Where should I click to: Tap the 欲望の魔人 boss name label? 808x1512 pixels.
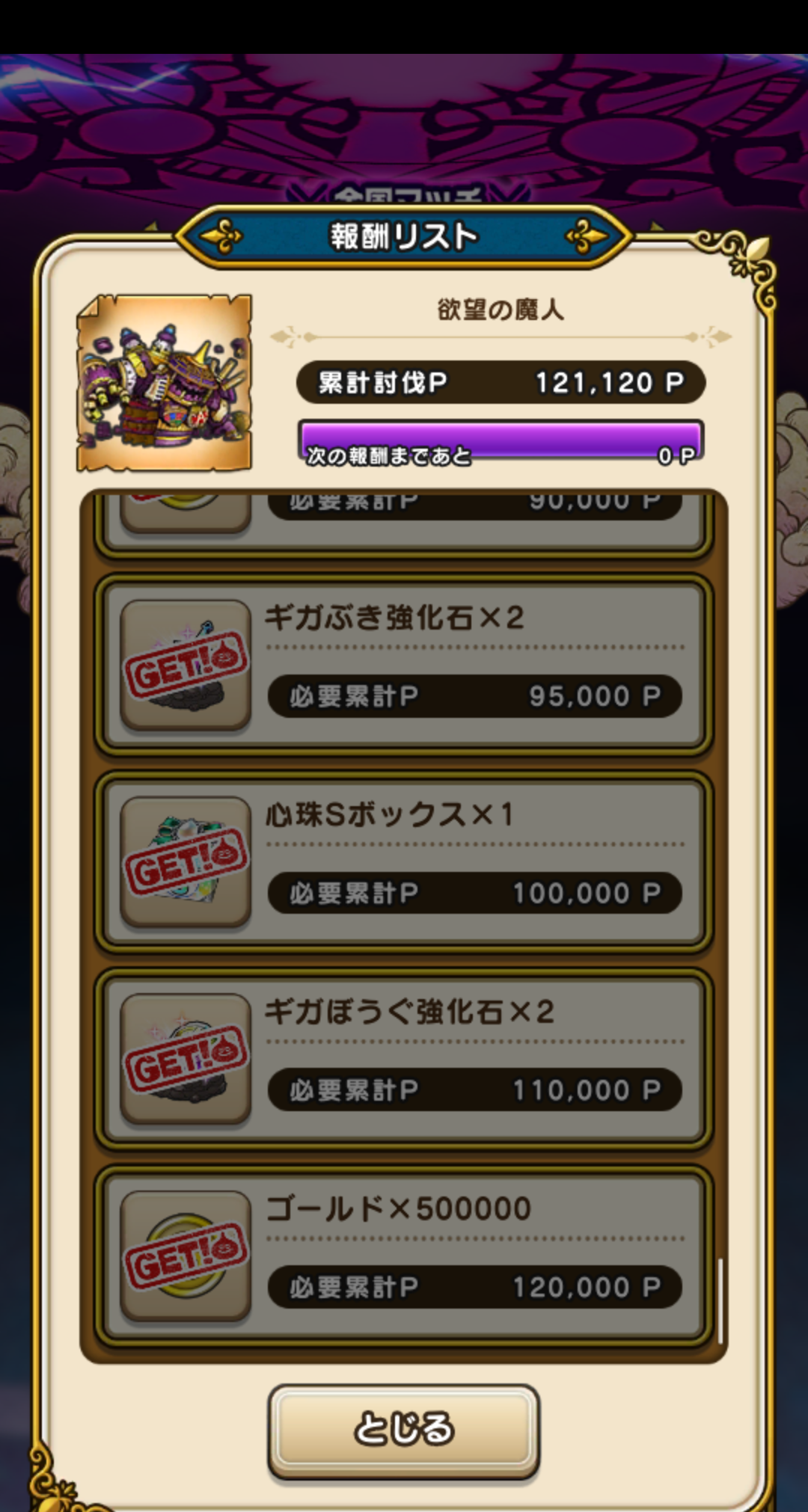point(501,309)
